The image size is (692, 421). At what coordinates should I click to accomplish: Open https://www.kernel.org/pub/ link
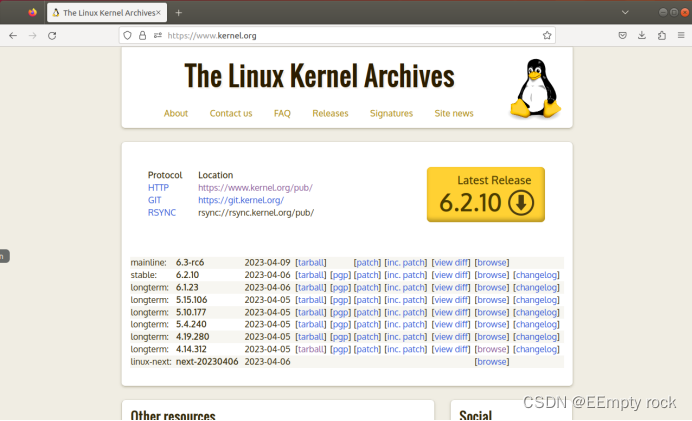click(x=255, y=188)
